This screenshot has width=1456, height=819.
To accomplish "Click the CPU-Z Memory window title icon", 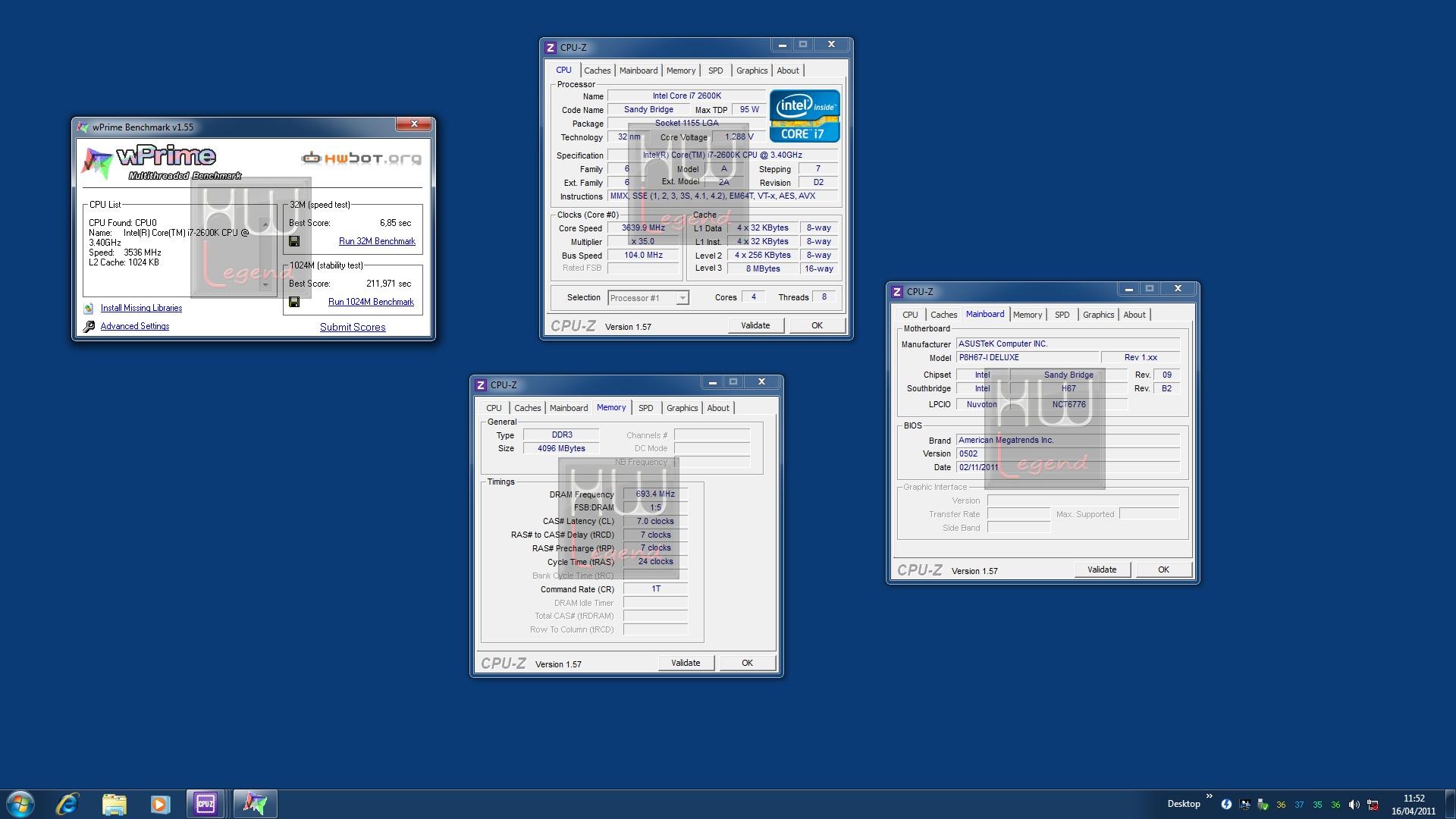I will point(481,385).
